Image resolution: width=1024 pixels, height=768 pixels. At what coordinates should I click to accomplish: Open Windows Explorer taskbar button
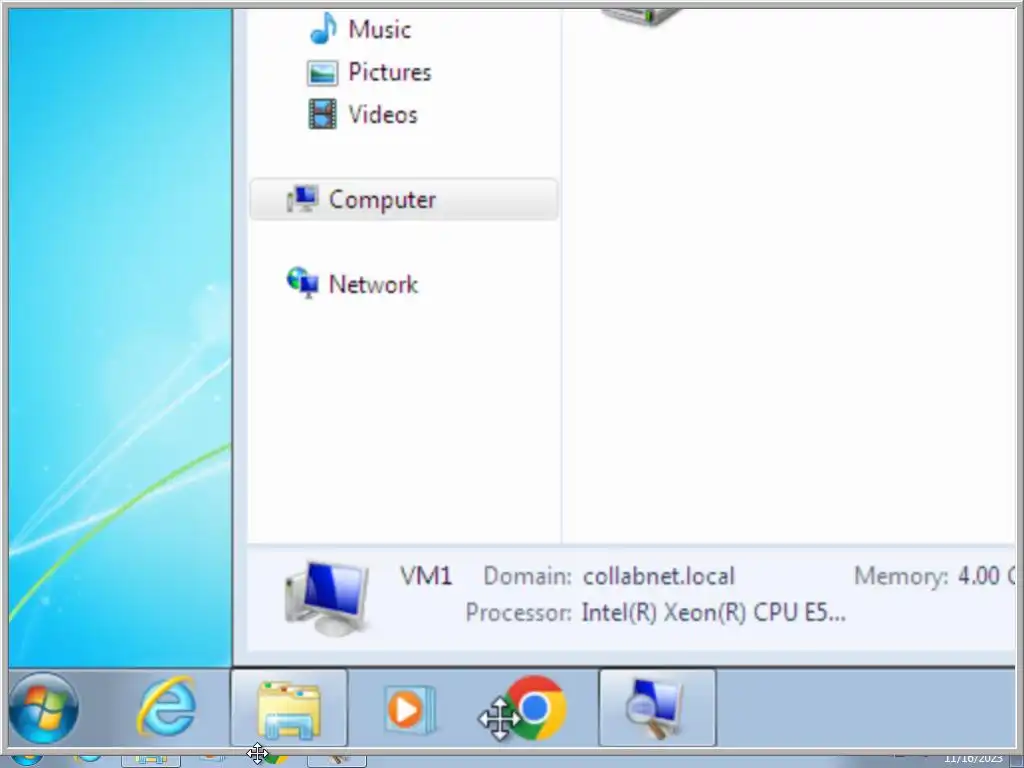(289, 709)
